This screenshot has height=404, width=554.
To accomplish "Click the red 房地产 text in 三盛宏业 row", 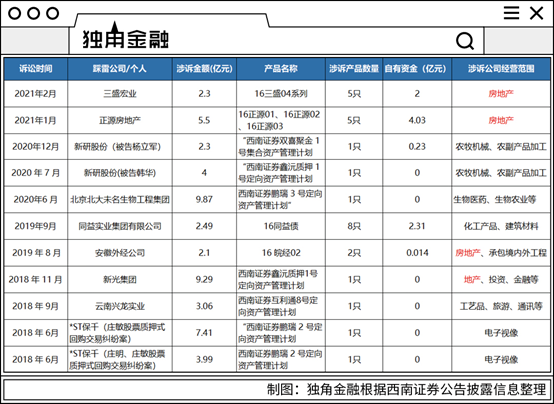I will 501,94.
